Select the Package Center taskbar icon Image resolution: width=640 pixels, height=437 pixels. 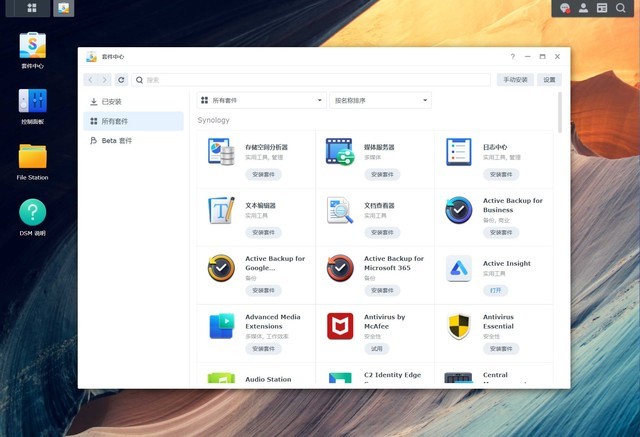click(63, 8)
